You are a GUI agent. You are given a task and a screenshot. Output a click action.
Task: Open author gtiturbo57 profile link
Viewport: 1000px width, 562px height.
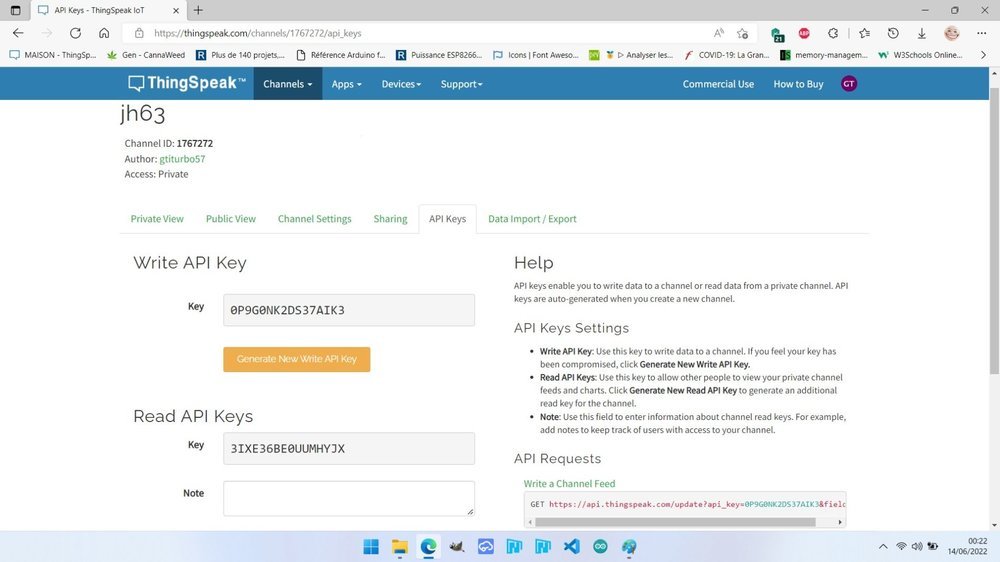[182, 159]
